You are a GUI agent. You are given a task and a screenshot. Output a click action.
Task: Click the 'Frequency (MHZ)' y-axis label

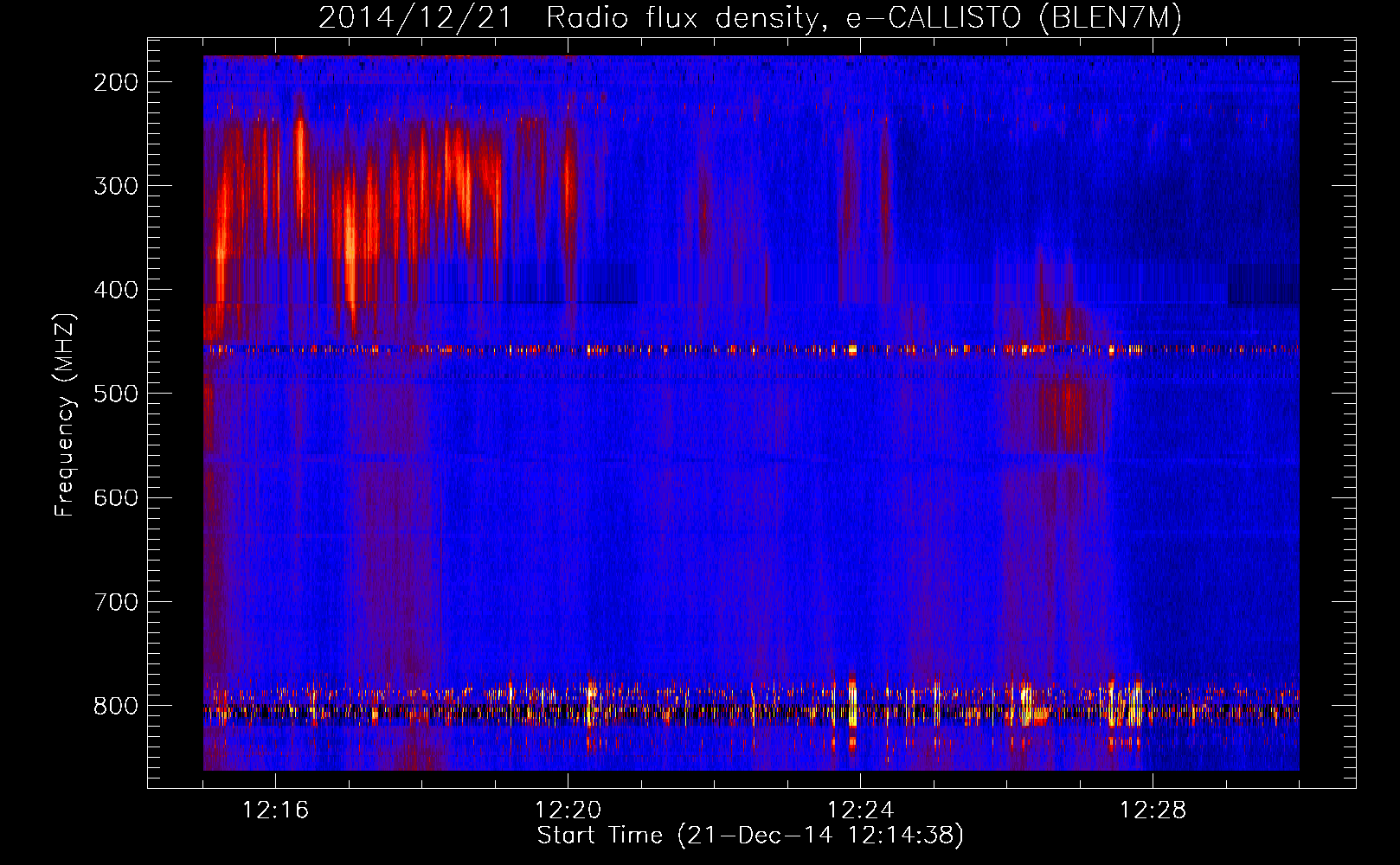point(65,415)
